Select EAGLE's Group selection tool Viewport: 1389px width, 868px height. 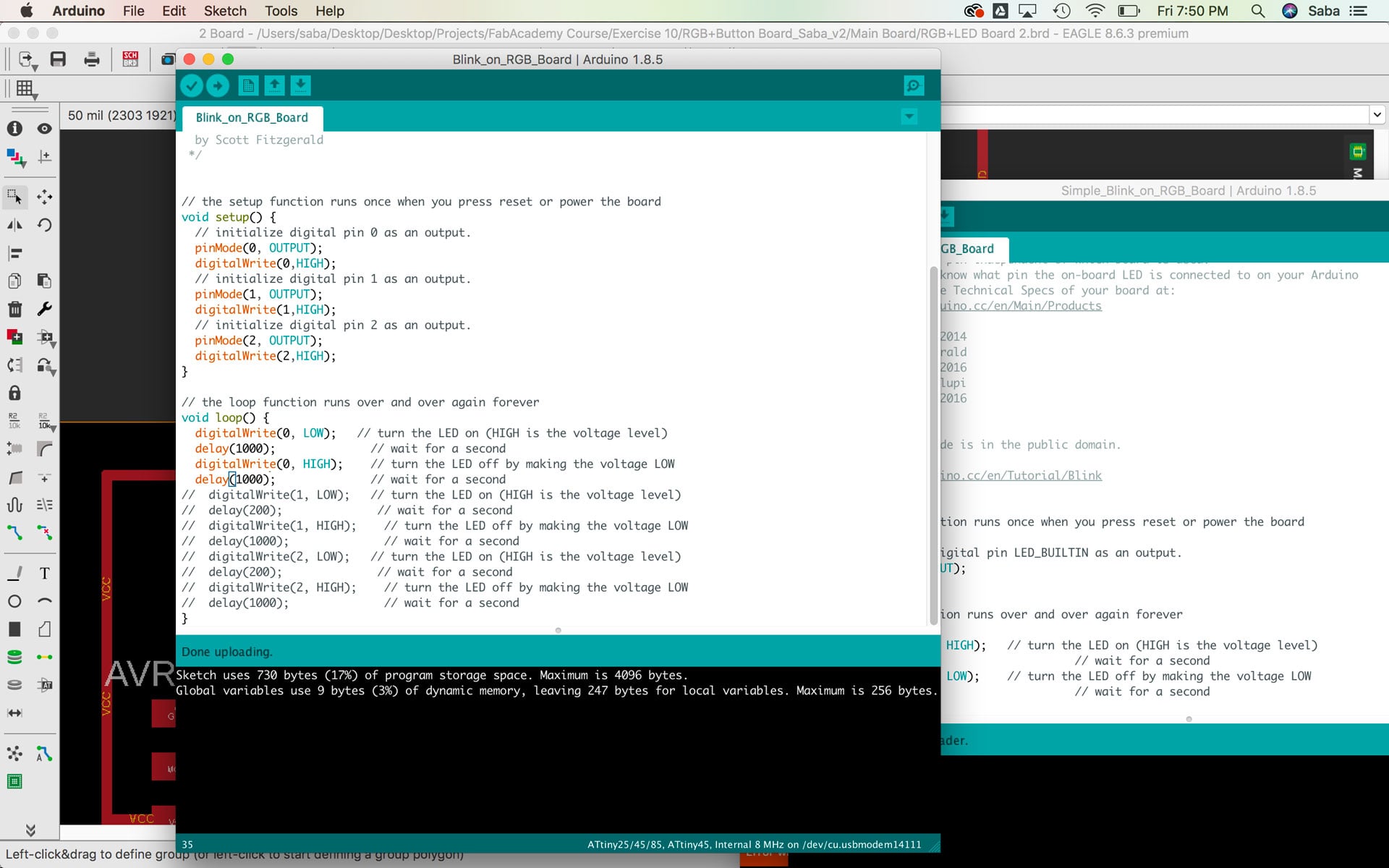(14, 197)
